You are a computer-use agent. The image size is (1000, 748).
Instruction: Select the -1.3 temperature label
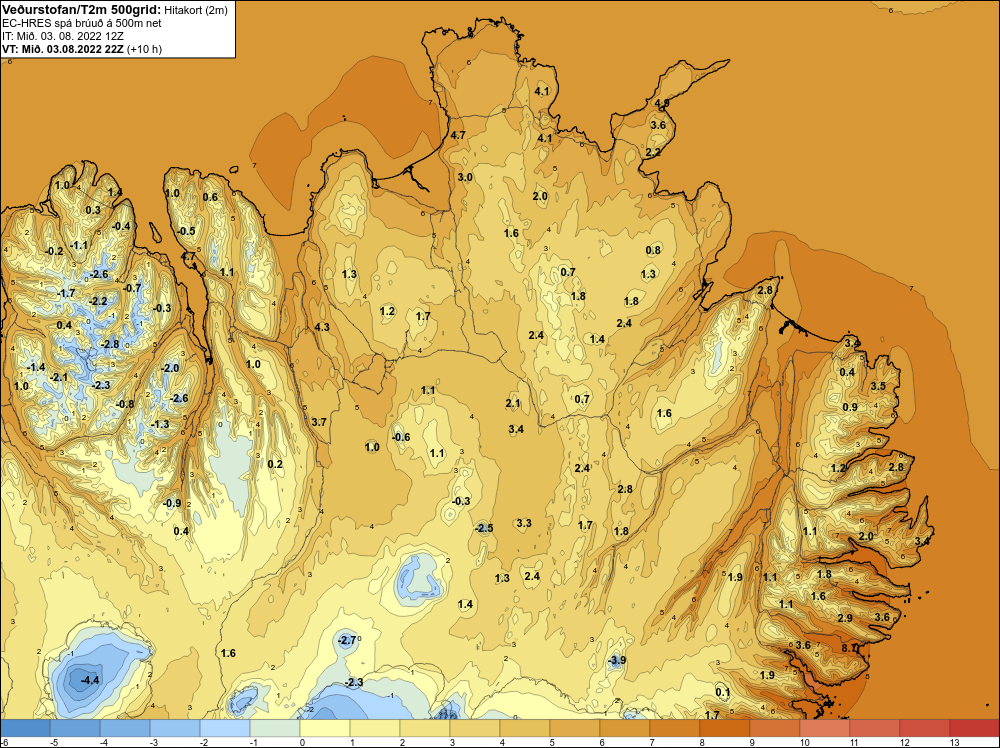point(160,424)
